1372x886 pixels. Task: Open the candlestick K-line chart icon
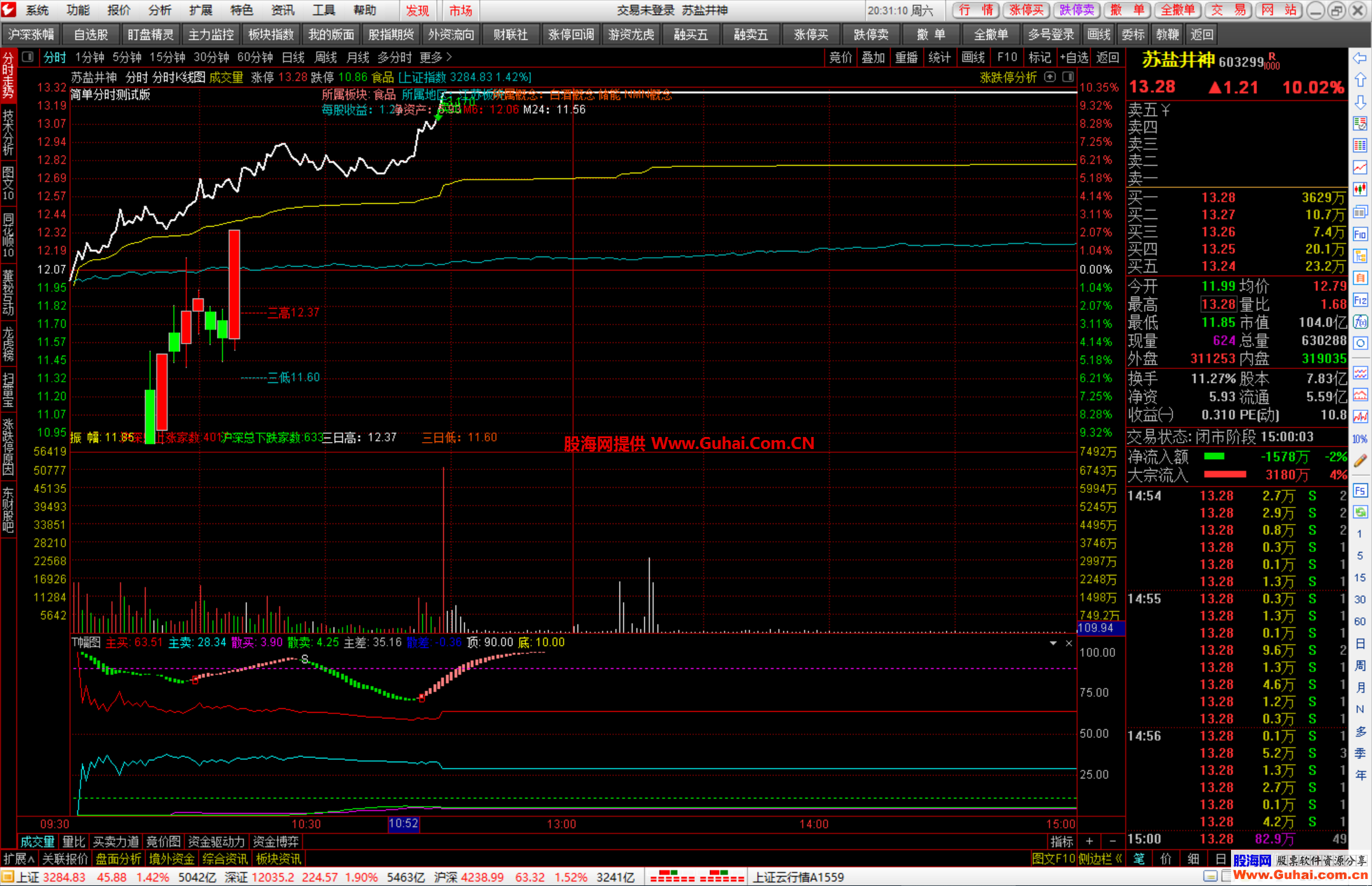click(x=1360, y=189)
